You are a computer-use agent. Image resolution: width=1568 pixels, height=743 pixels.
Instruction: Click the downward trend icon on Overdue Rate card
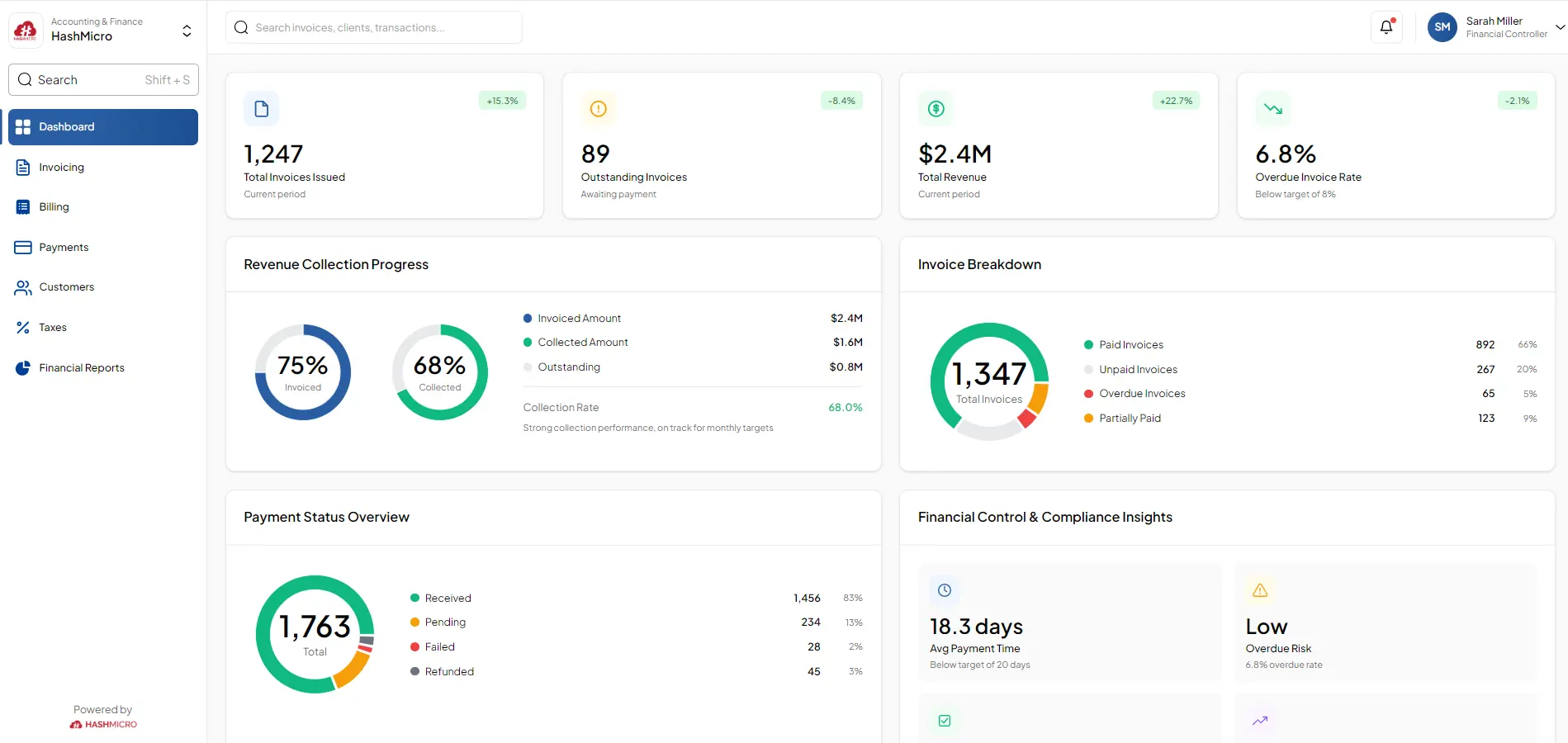[x=1272, y=109]
